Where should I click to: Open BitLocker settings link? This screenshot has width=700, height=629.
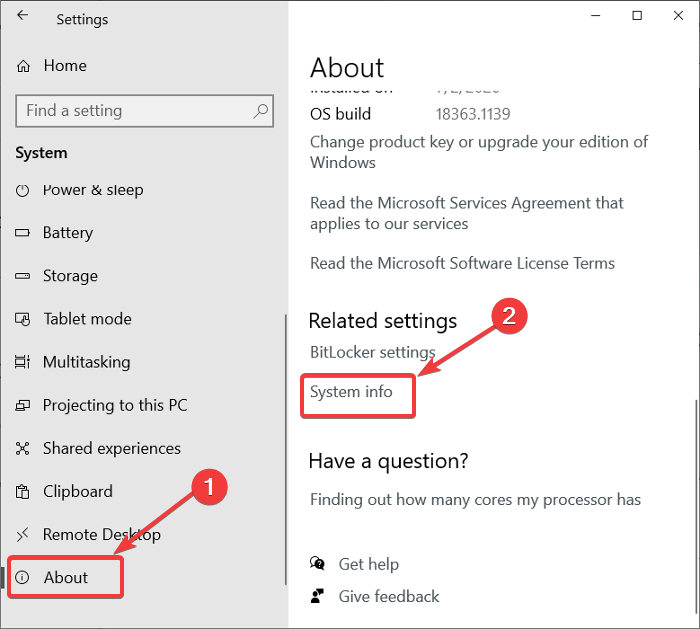click(x=372, y=352)
